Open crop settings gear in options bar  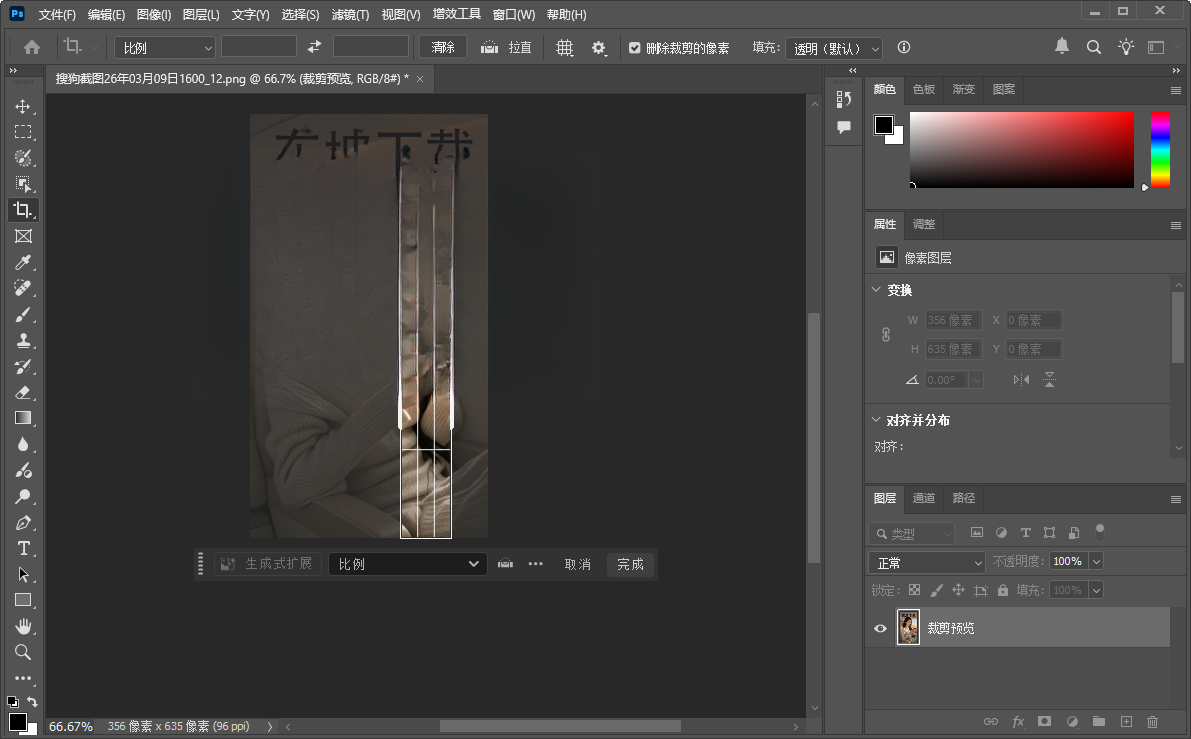599,48
